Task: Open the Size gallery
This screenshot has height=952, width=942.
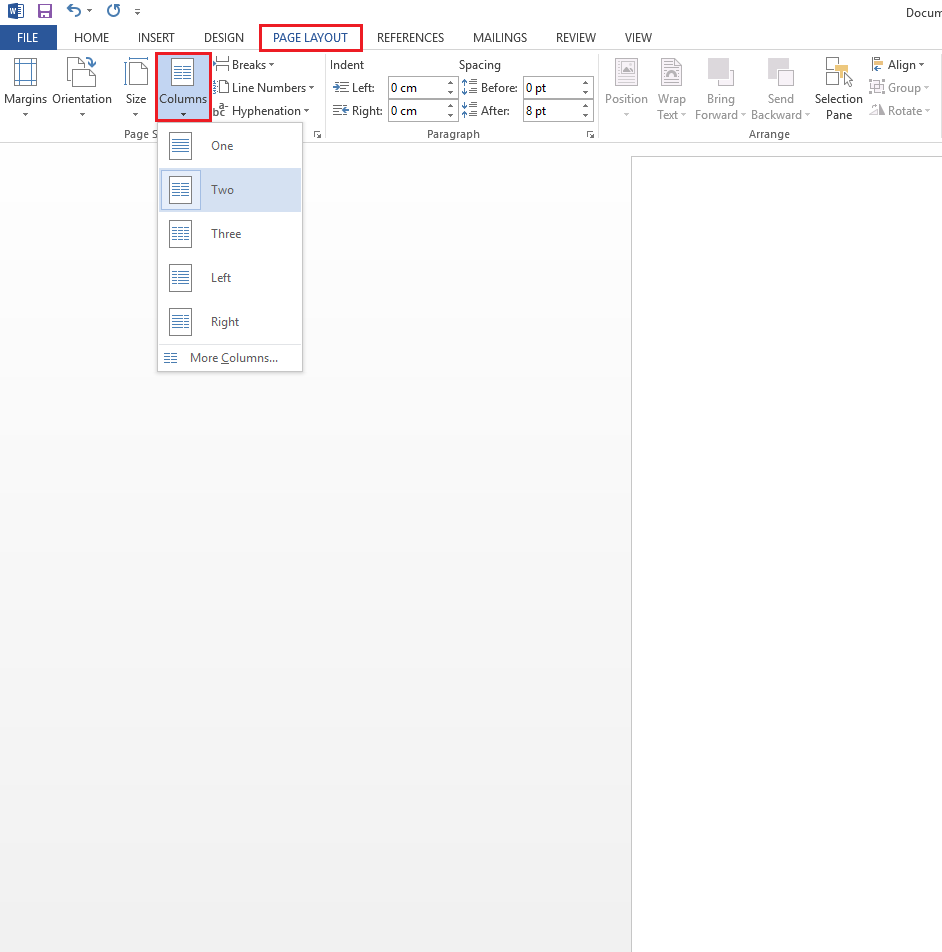Action: (136, 88)
